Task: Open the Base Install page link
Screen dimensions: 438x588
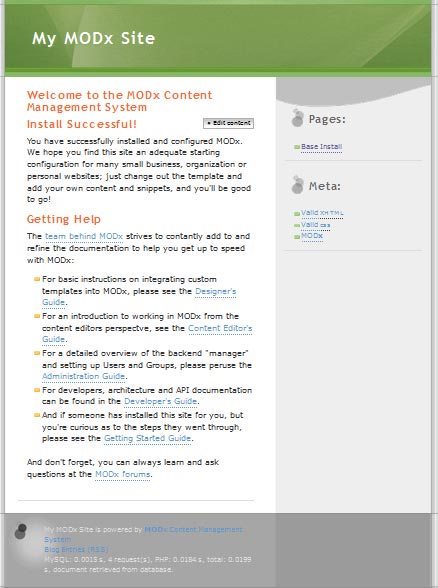Action: click(321, 147)
